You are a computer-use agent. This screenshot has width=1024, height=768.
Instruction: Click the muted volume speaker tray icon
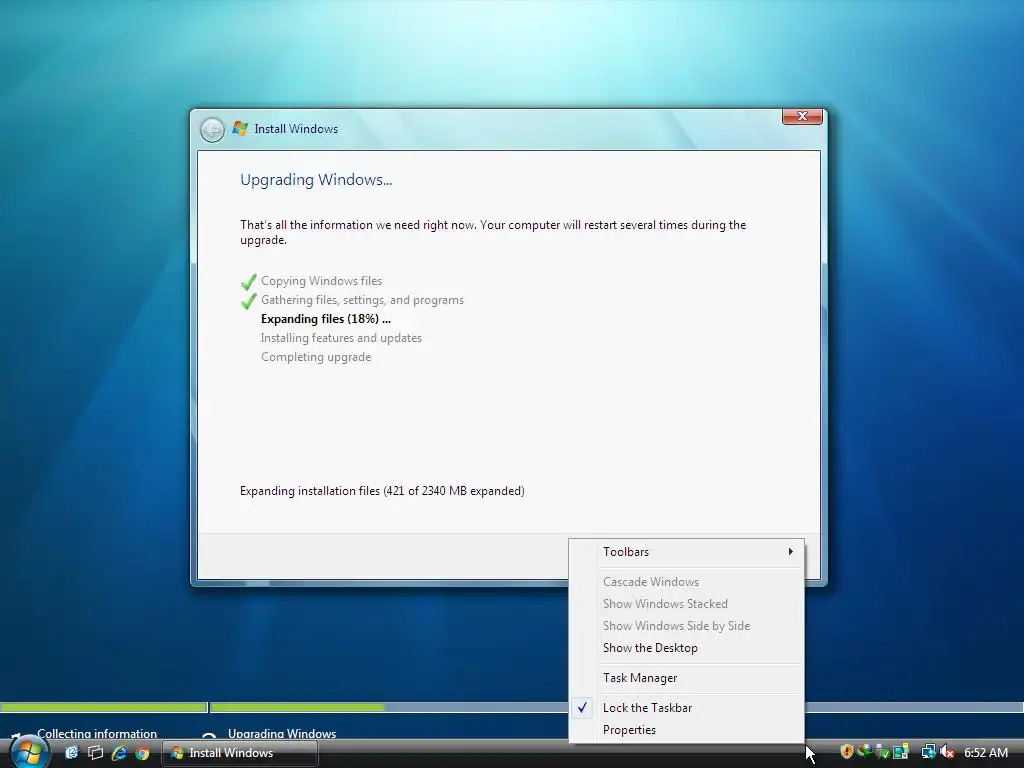[x=946, y=752]
